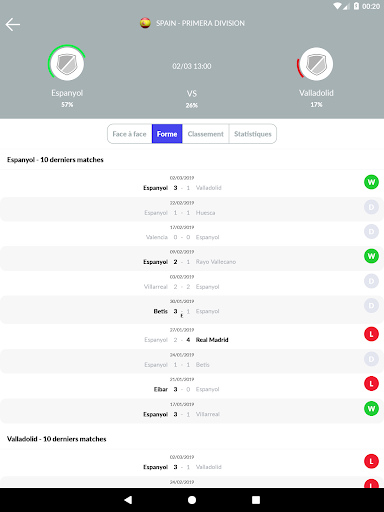Screen dimensions: 384x512
Task: Open the Classement tab
Action: 206,134
